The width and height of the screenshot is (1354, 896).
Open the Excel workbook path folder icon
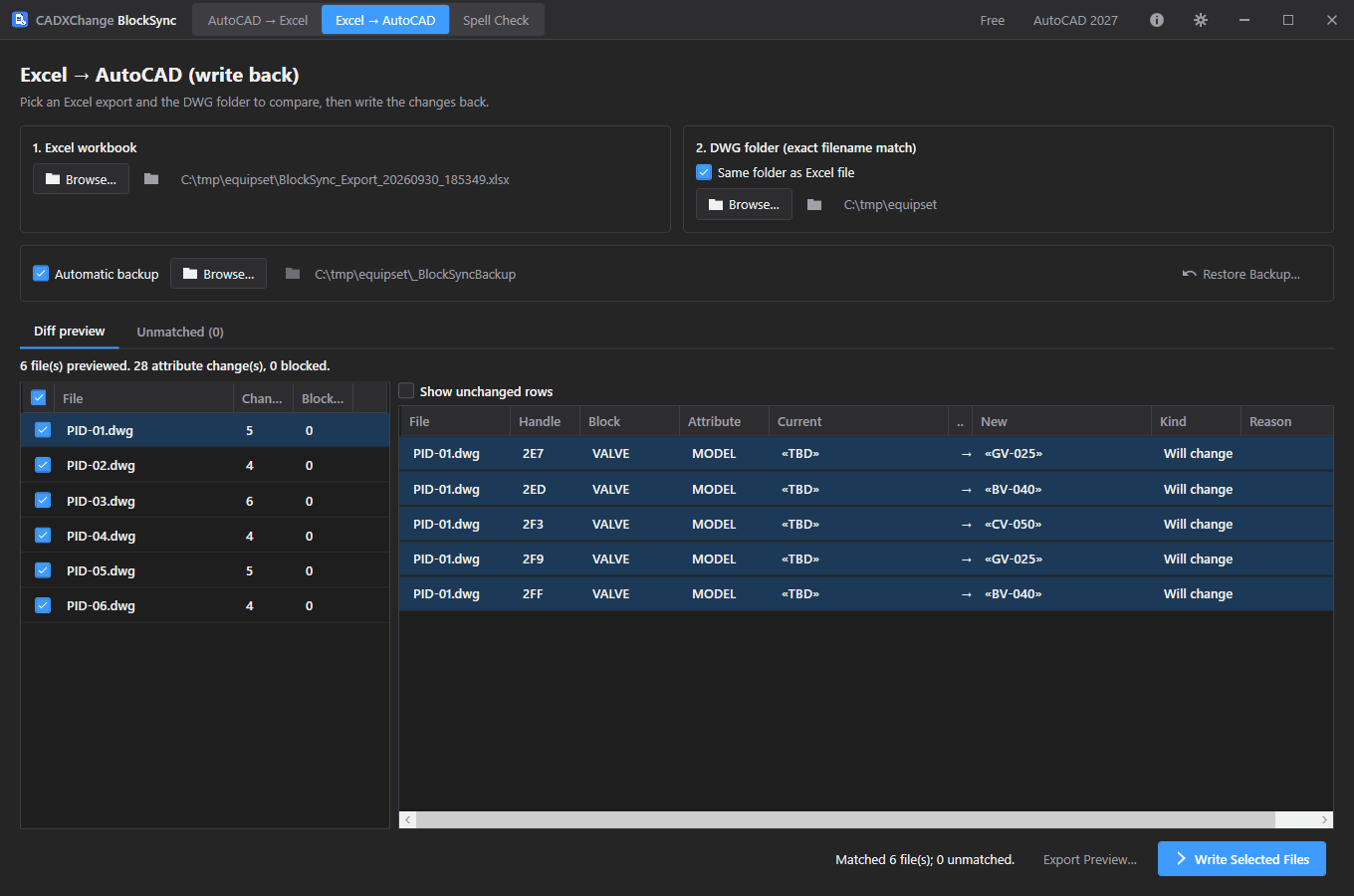point(151,179)
